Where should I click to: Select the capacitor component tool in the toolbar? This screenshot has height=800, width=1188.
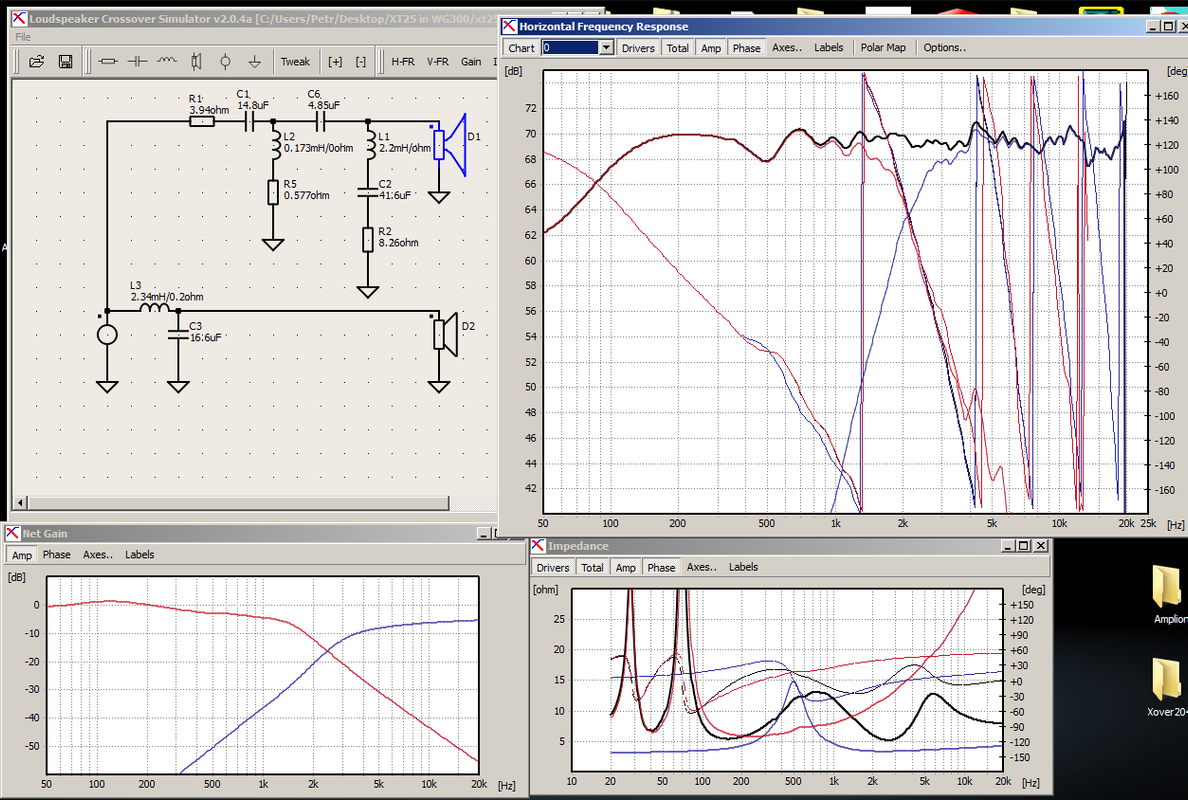click(137, 61)
